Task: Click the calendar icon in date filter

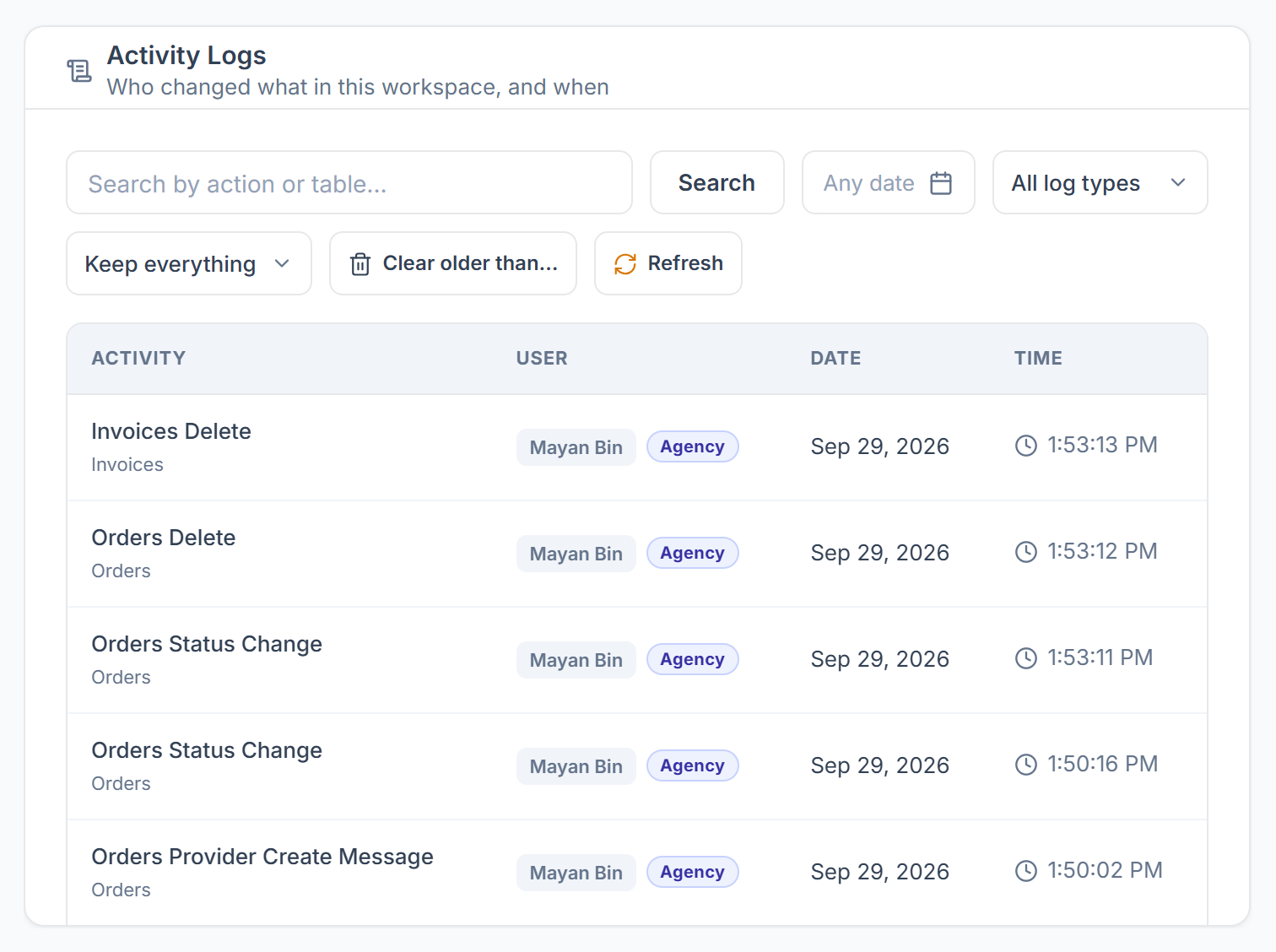Action: (941, 183)
